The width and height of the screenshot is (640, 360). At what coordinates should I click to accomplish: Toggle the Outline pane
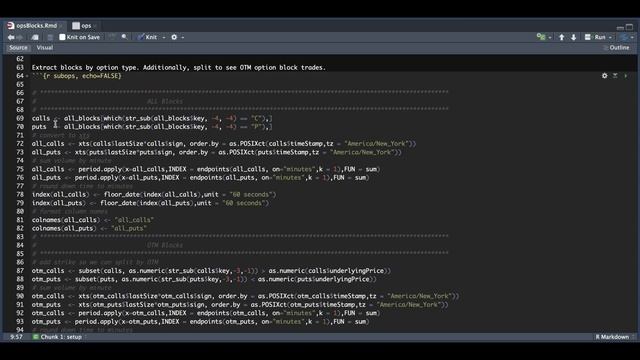click(x=616, y=48)
